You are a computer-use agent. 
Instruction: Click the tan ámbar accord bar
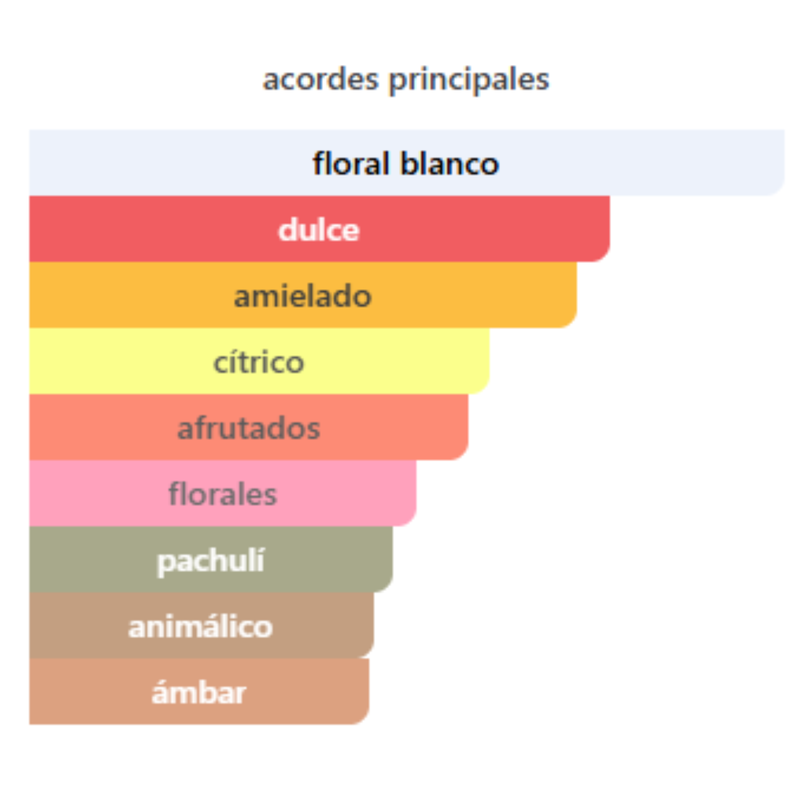pyautogui.click(x=199, y=691)
